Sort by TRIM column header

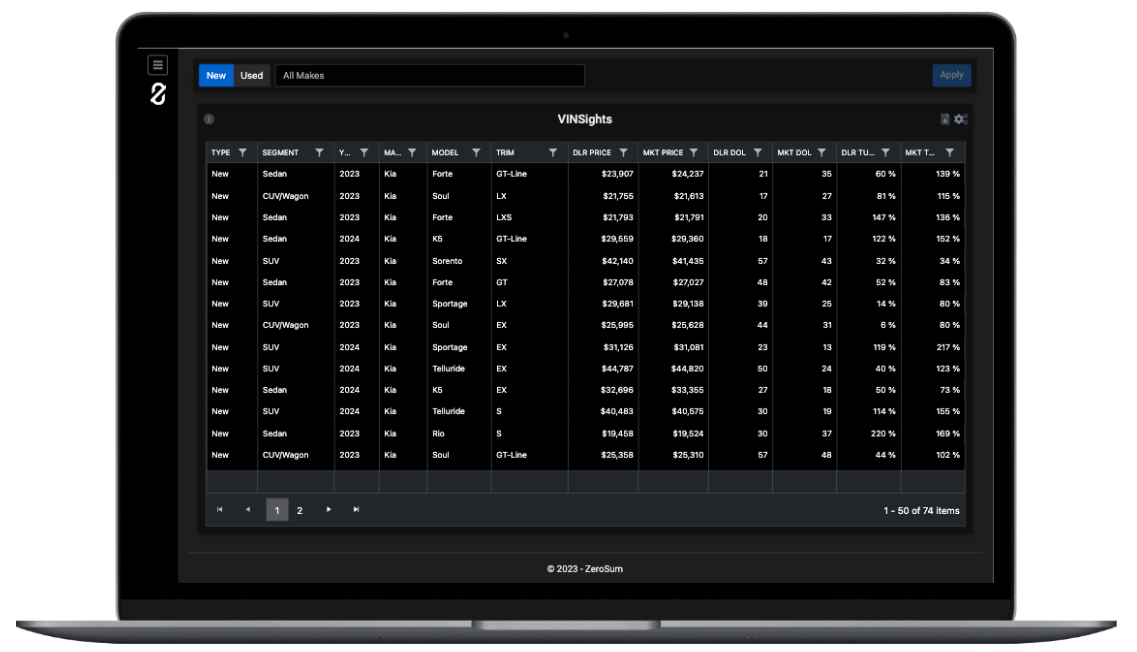[505, 152]
